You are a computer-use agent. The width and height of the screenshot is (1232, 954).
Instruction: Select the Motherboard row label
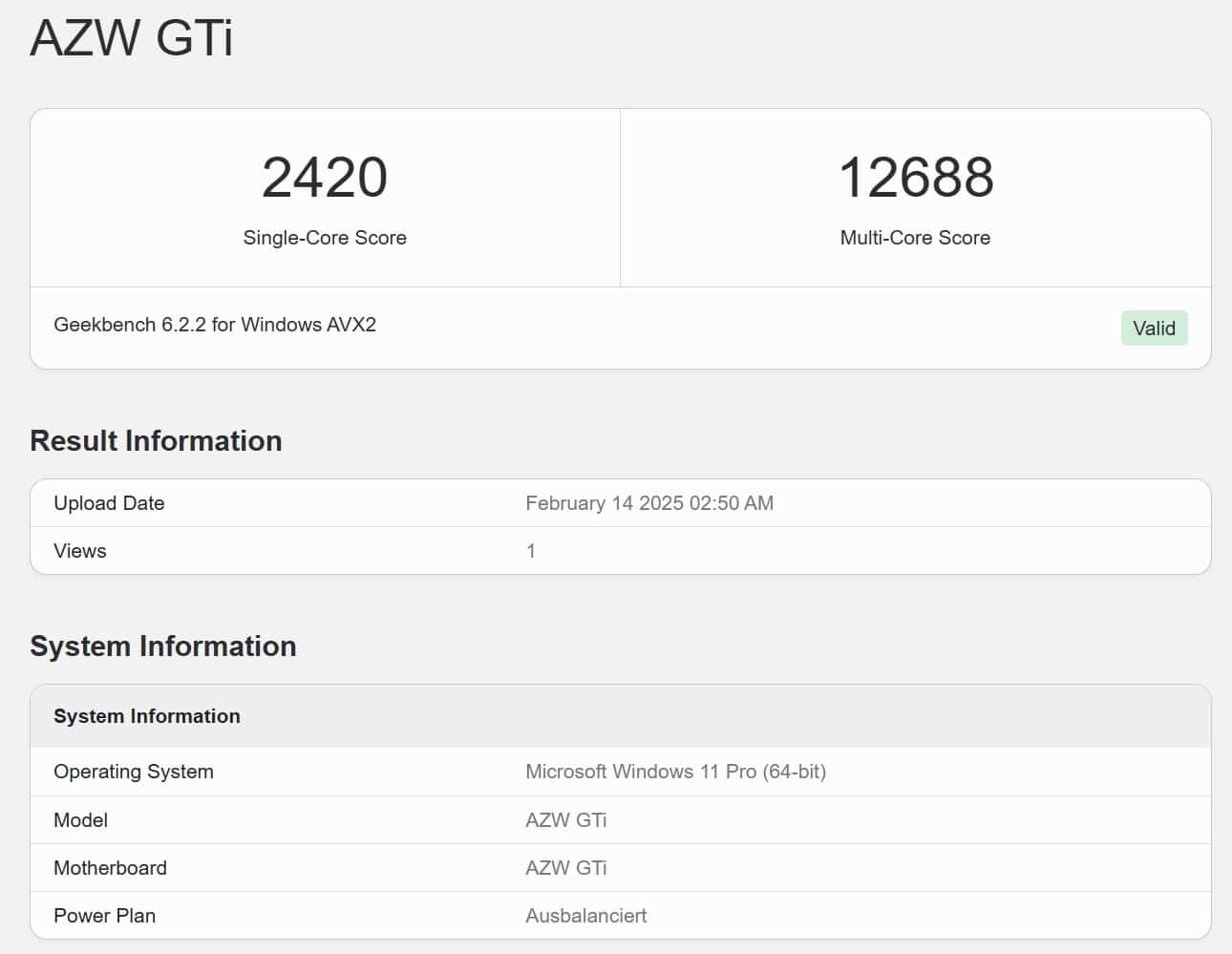click(110, 868)
